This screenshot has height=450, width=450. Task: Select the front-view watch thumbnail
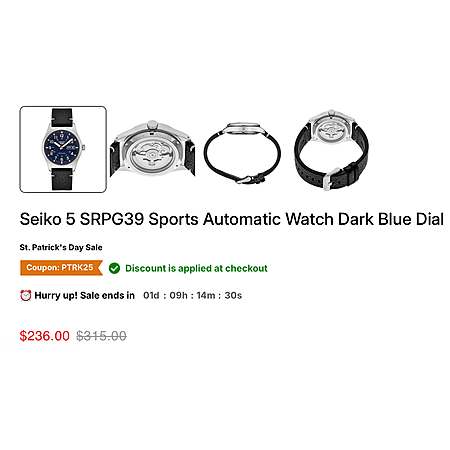point(63,149)
